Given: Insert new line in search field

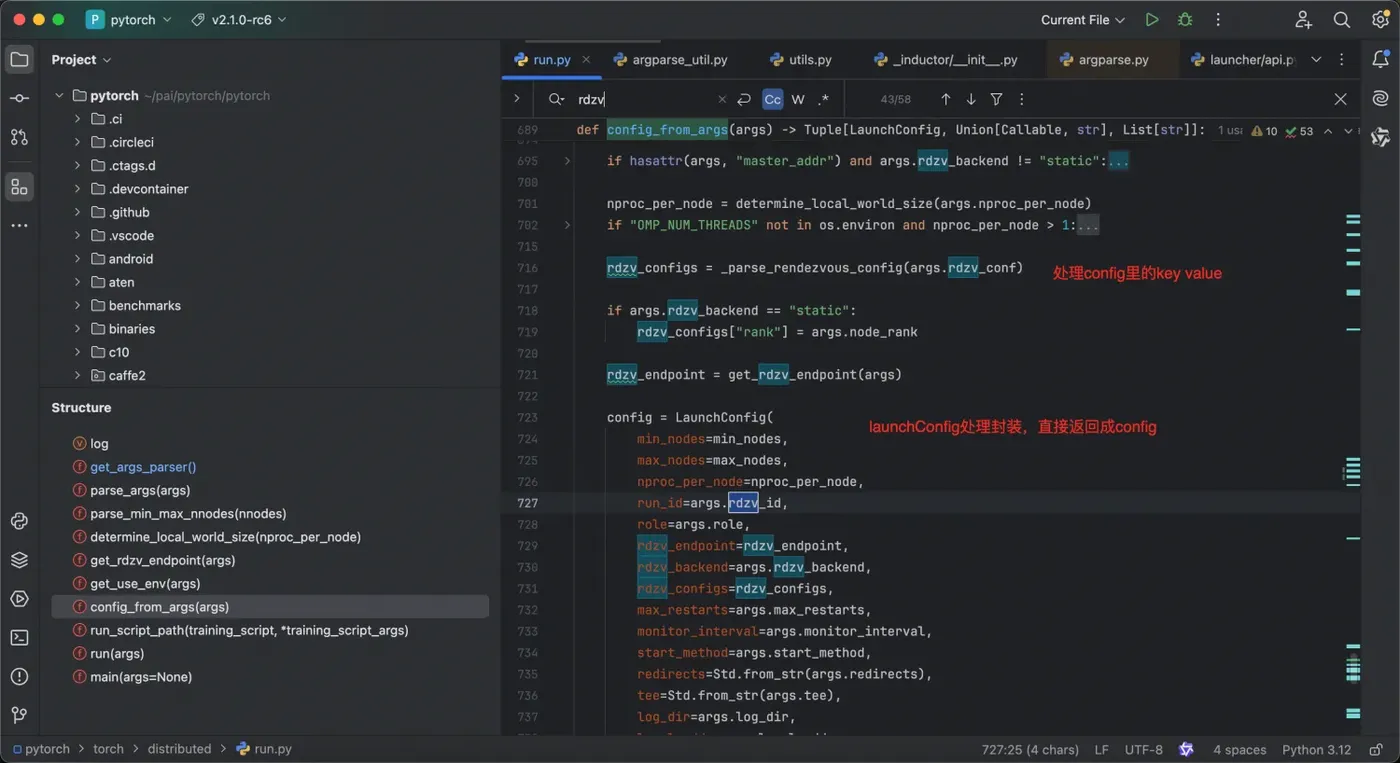Looking at the screenshot, I should [744, 99].
